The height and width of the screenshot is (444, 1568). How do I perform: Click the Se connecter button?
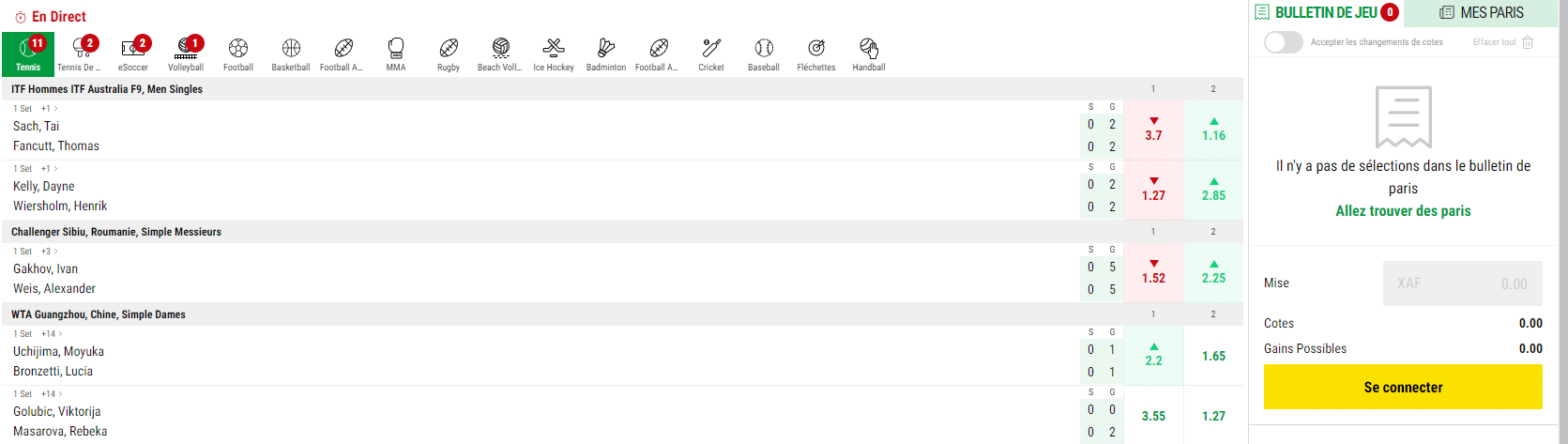(x=1403, y=387)
